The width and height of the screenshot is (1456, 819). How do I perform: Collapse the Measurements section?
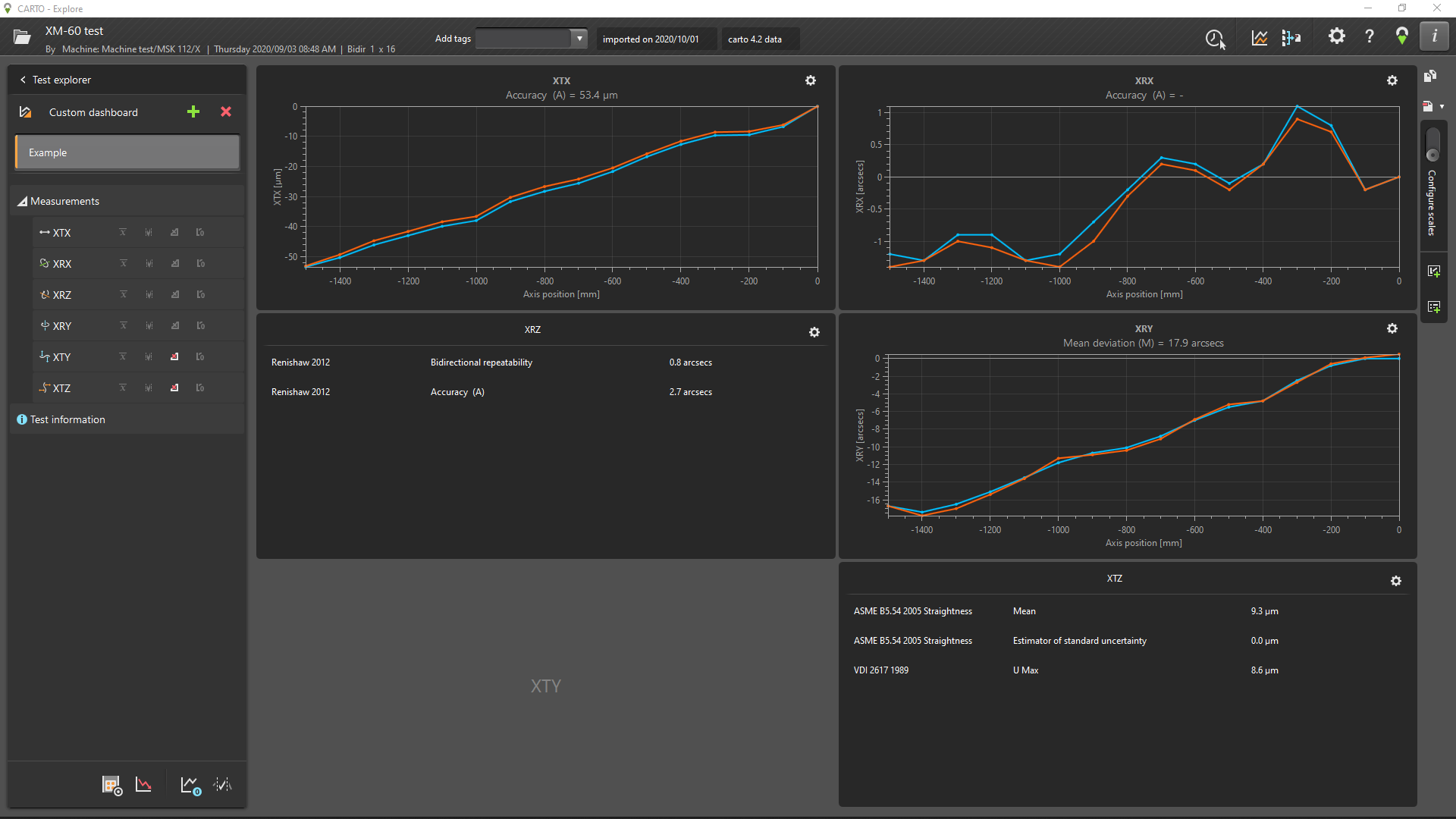coord(22,202)
